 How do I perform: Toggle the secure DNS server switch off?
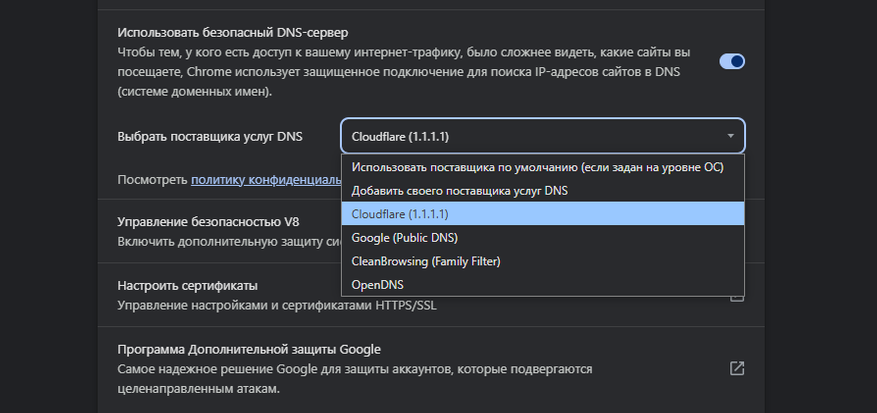pyautogui.click(x=732, y=62)
